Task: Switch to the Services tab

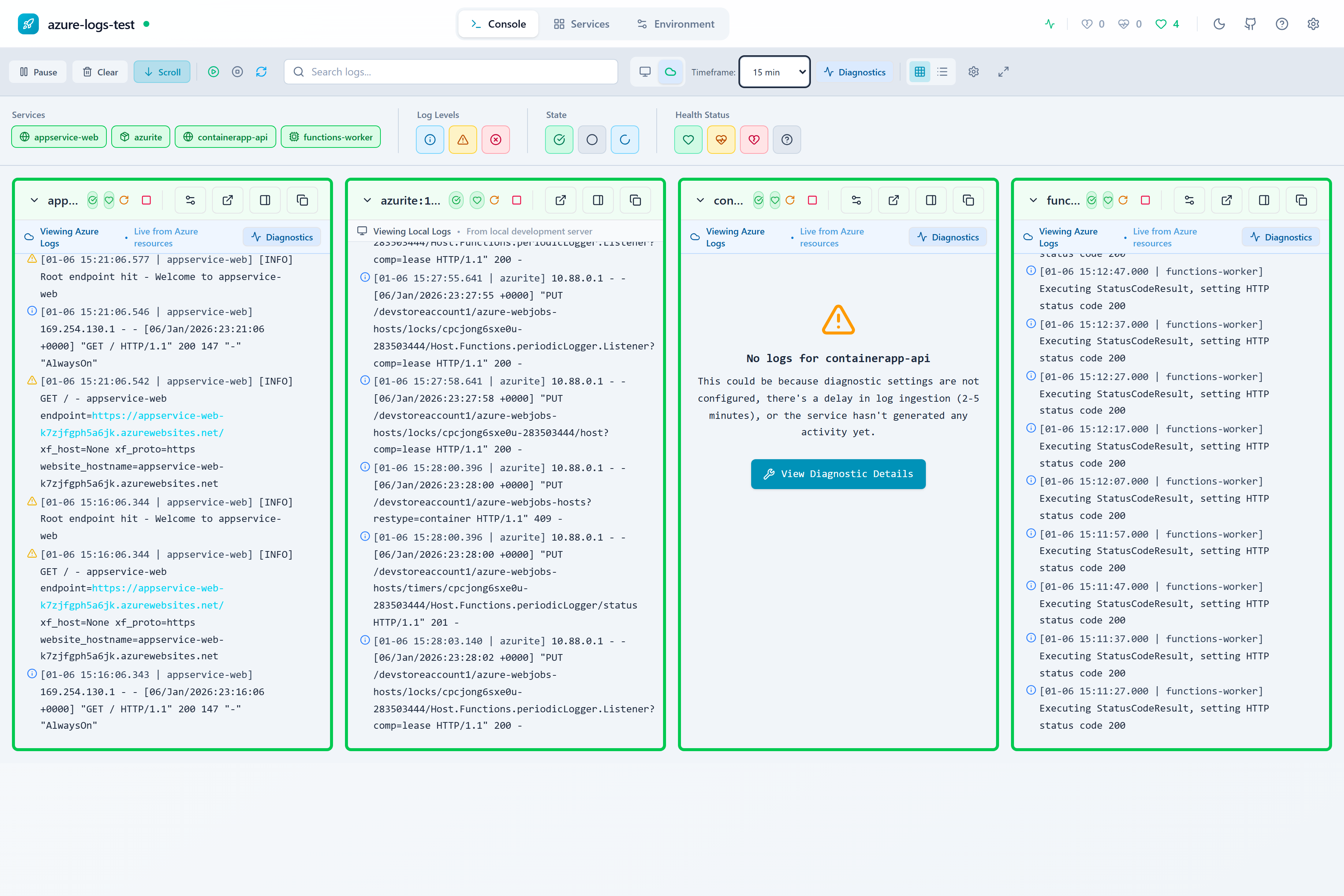Action: coord(581,24)
